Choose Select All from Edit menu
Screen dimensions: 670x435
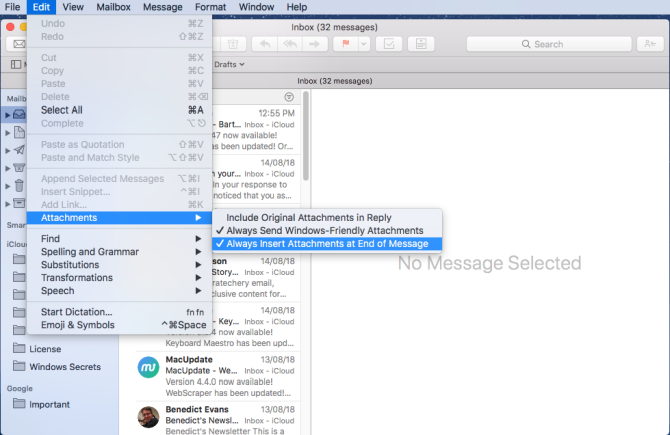(x=119, y=110)
